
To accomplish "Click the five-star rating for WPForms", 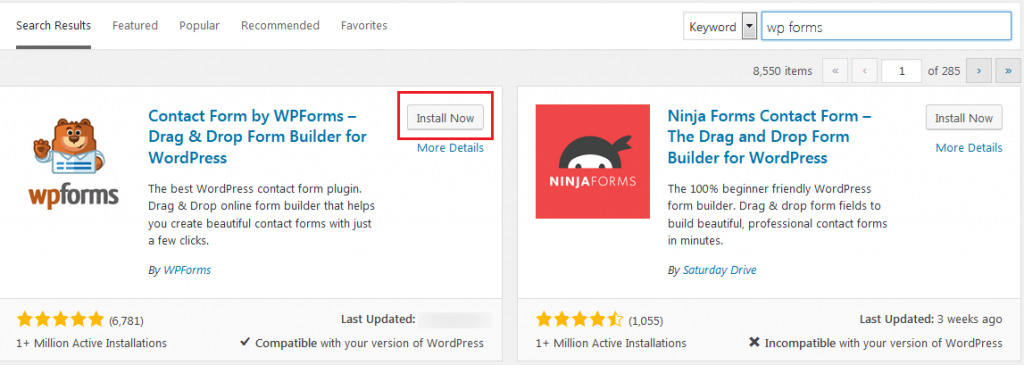I will (60, 319).
